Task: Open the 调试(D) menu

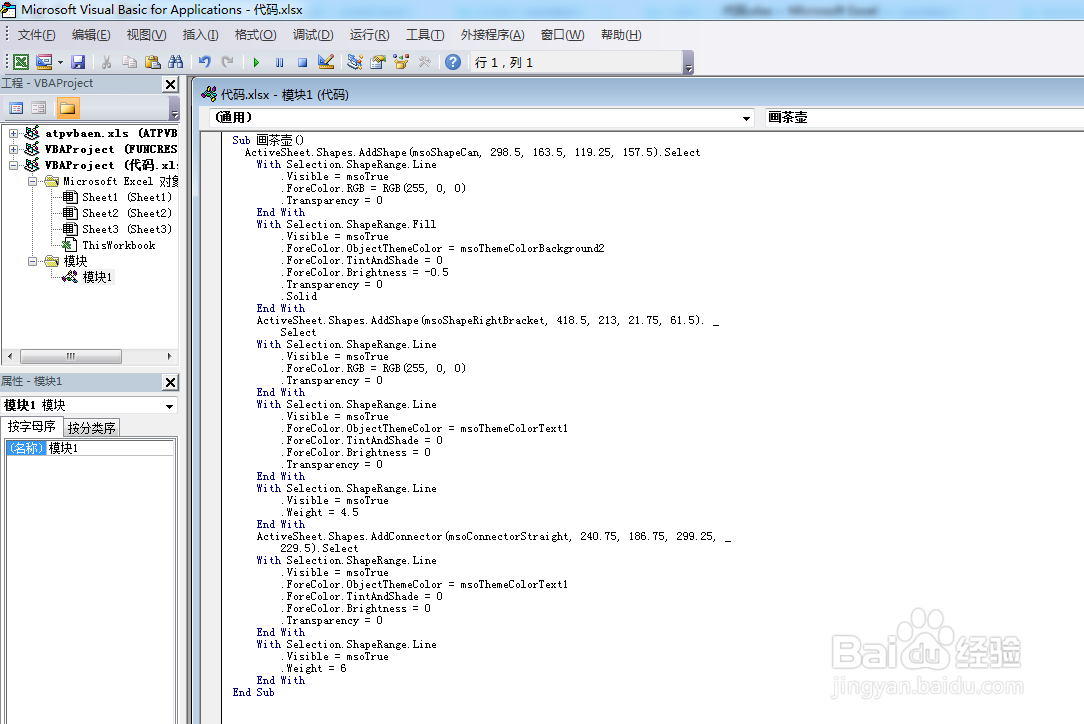Action: click(x=313, y=35)
